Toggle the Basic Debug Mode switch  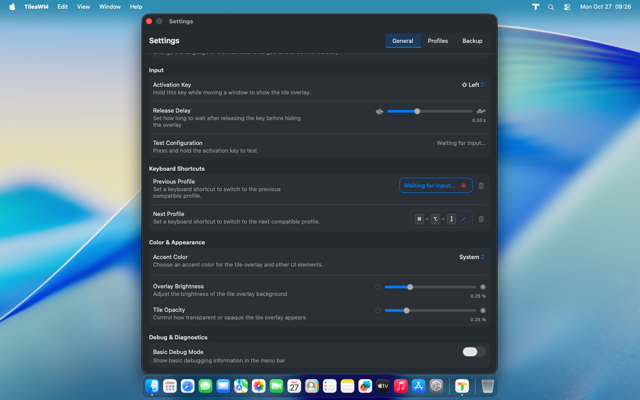[x=474, y=352]
